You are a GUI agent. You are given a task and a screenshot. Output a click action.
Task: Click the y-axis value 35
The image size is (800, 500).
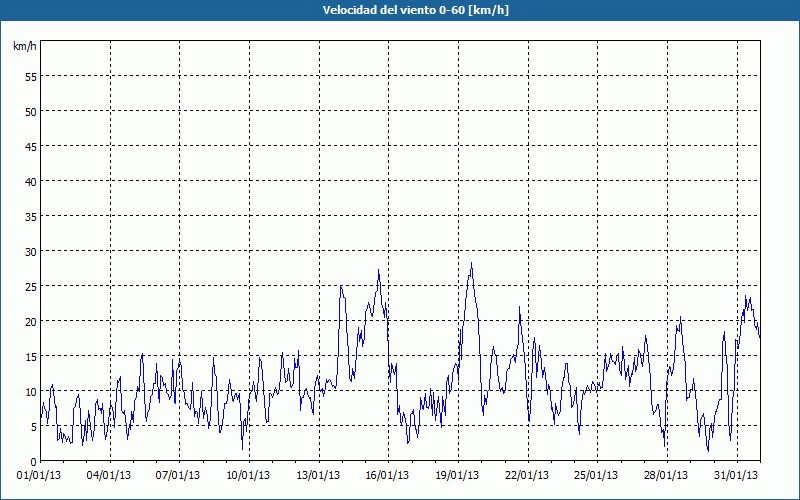tap(31, 216)
